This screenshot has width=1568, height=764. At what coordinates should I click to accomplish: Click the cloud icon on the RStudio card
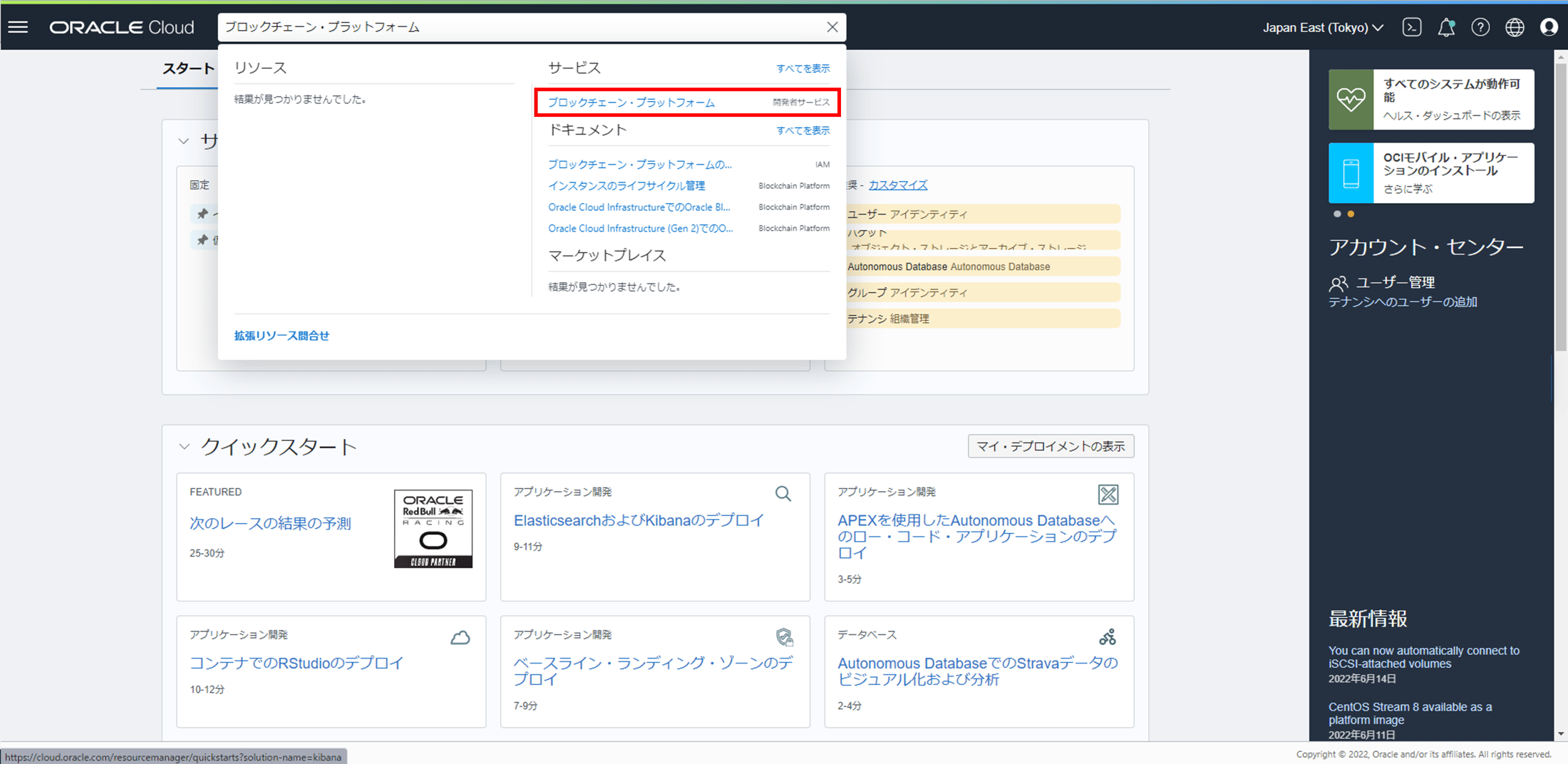tap(460, 636)
